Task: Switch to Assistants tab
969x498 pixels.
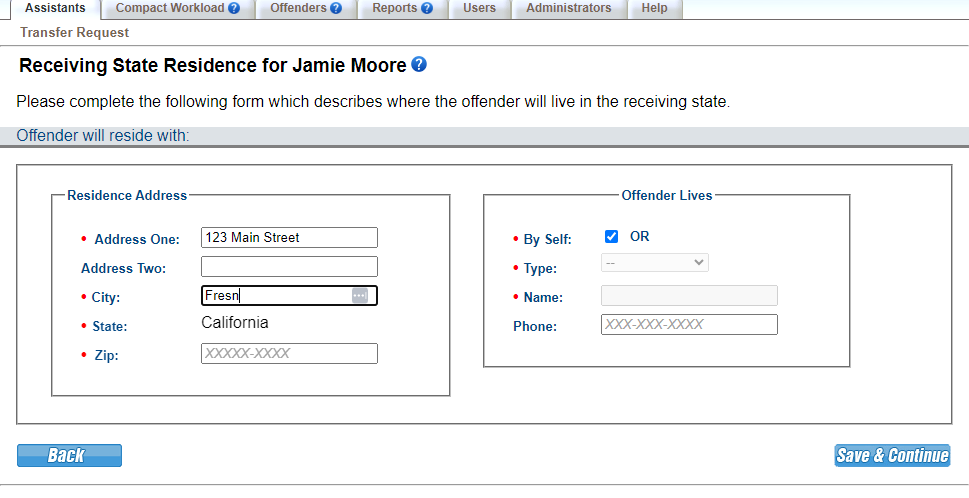Action: point(55,9)
